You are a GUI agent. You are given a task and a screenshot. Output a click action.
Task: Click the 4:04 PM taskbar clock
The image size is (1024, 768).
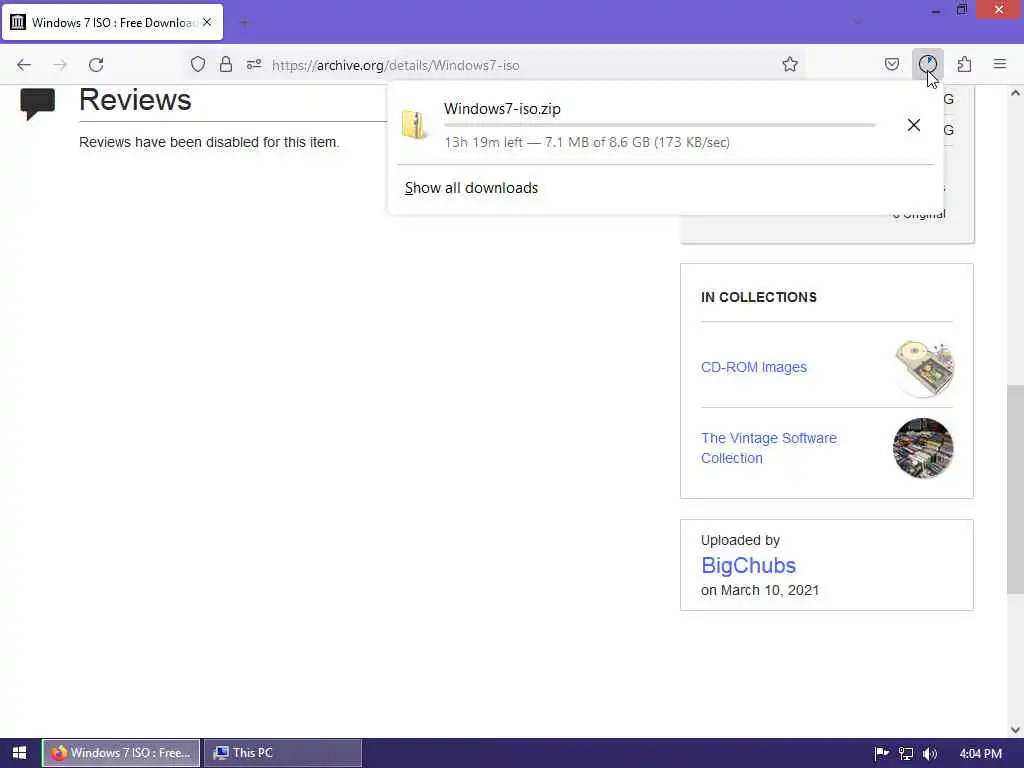(x=981, y=754)
